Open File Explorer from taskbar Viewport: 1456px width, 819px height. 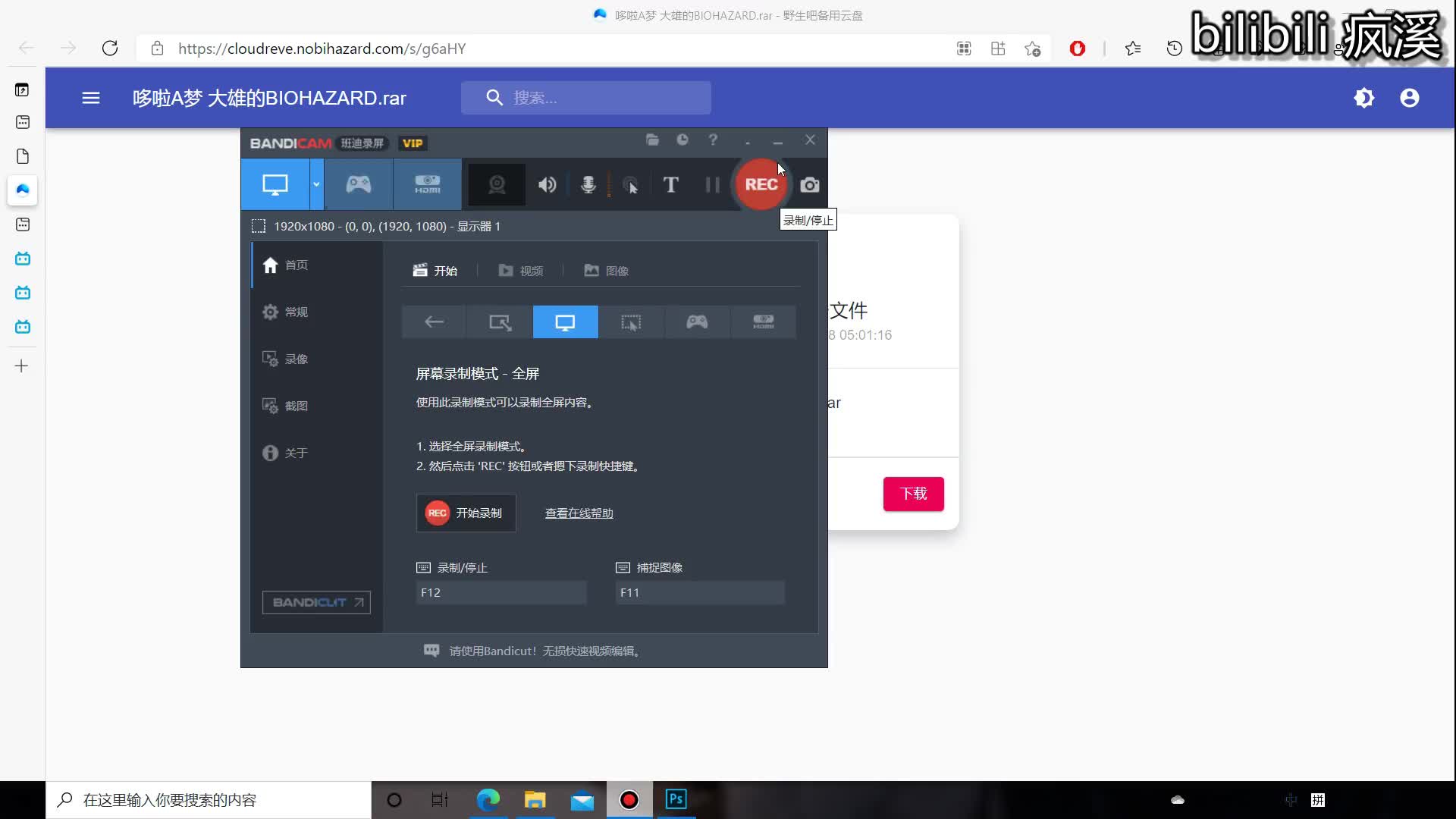[x=535, y=800]
